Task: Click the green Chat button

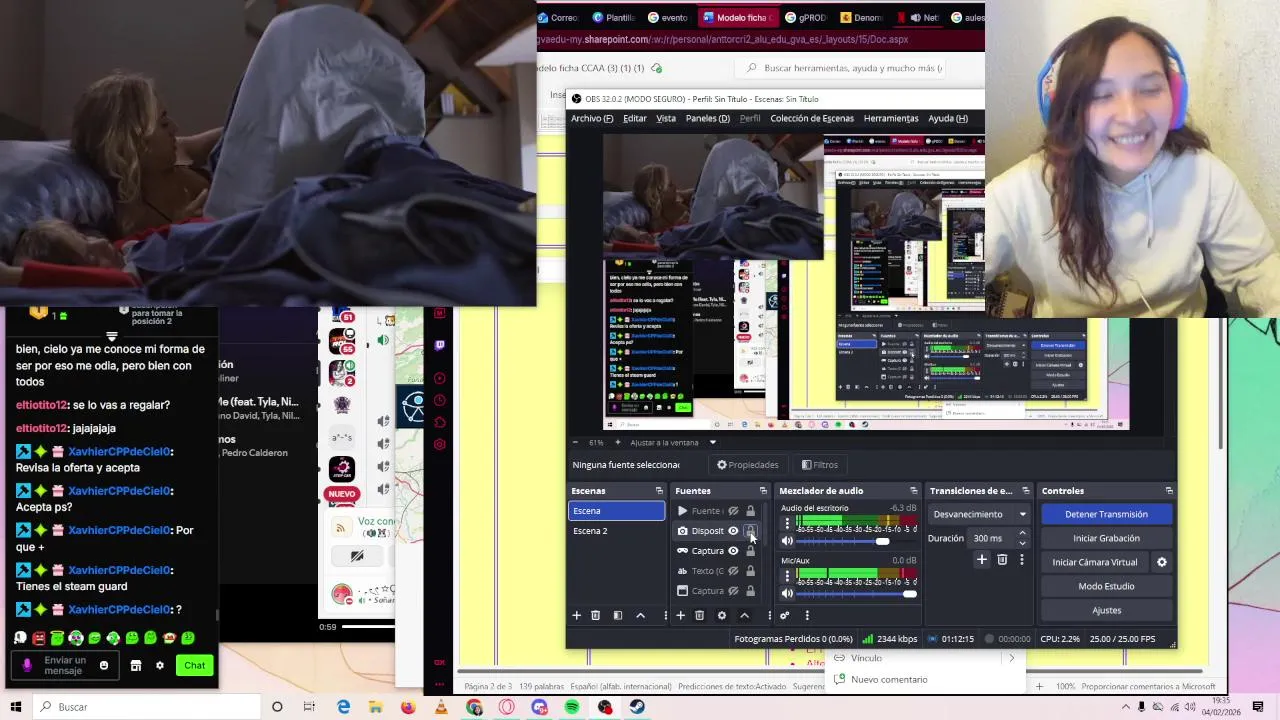Action: pyautogui.click(x=194, y=665)
